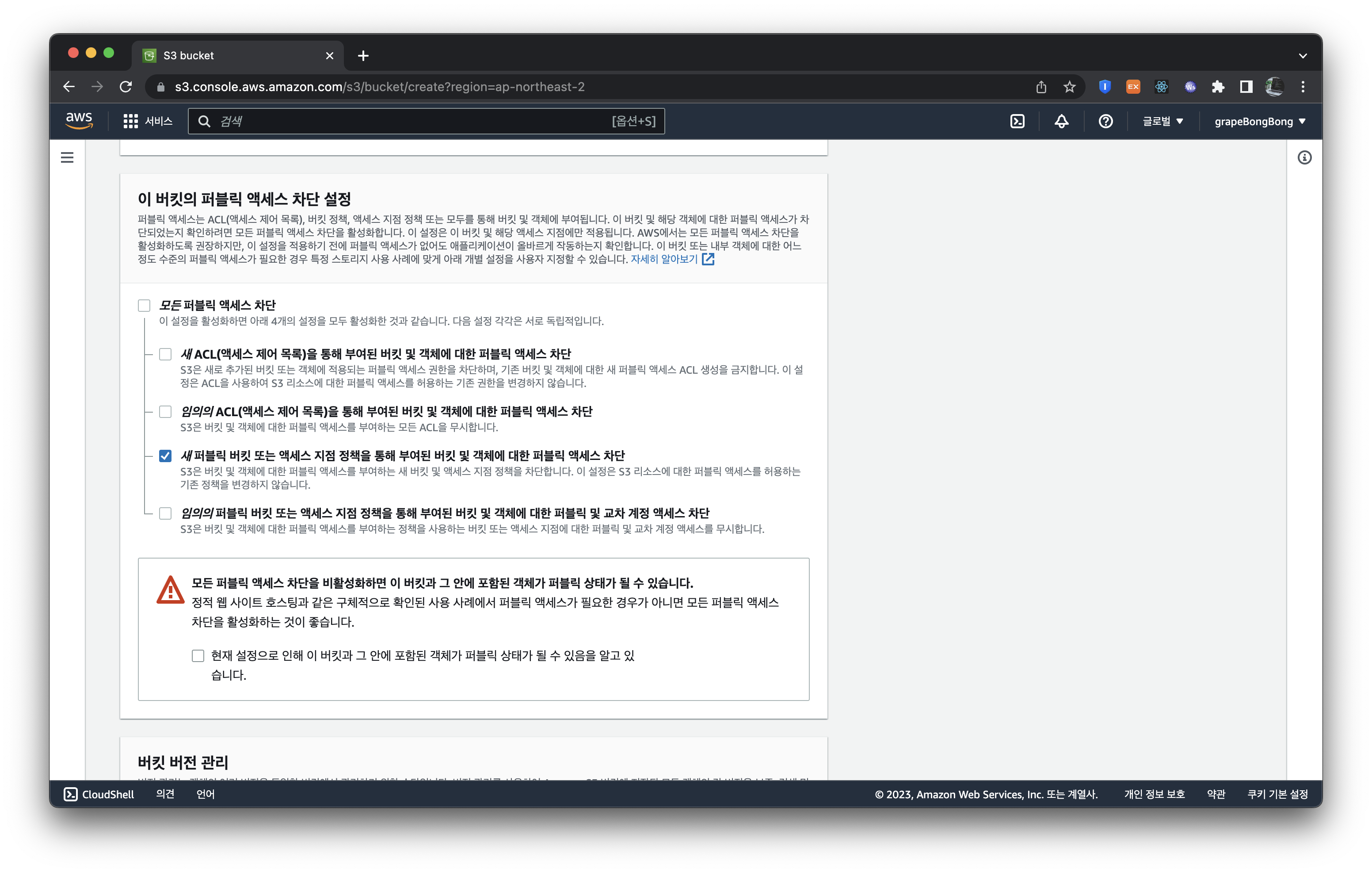
Task: Reload the page with refresh icon
Action: (x=126, y=87)
